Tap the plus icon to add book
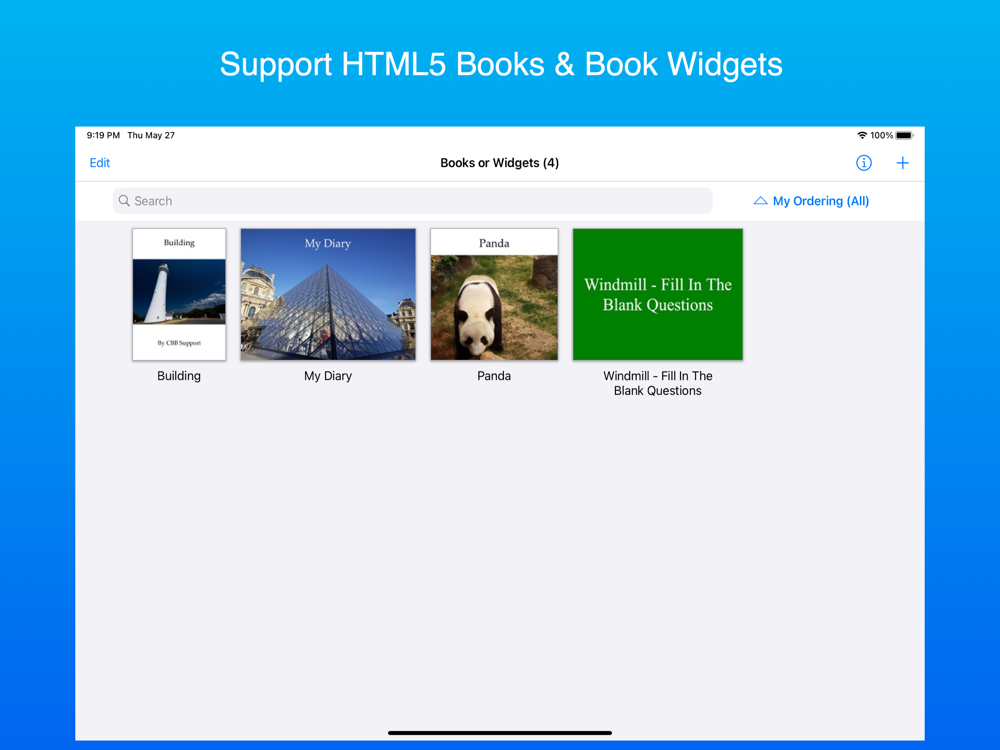Image resolution: width=1000 pixels, height=750 pixels. [902, 163]
